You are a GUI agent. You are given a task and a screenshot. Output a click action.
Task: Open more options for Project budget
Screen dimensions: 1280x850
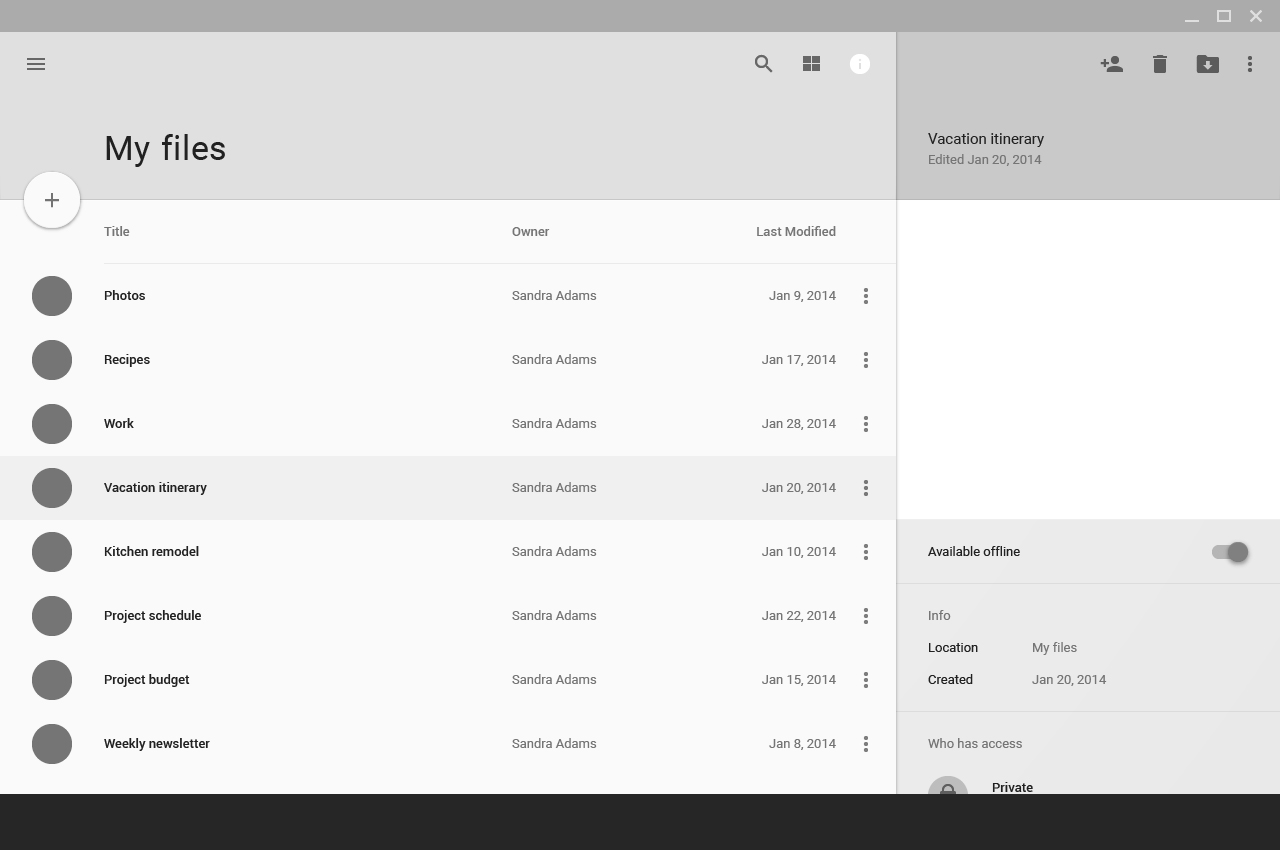click(865, 680)
